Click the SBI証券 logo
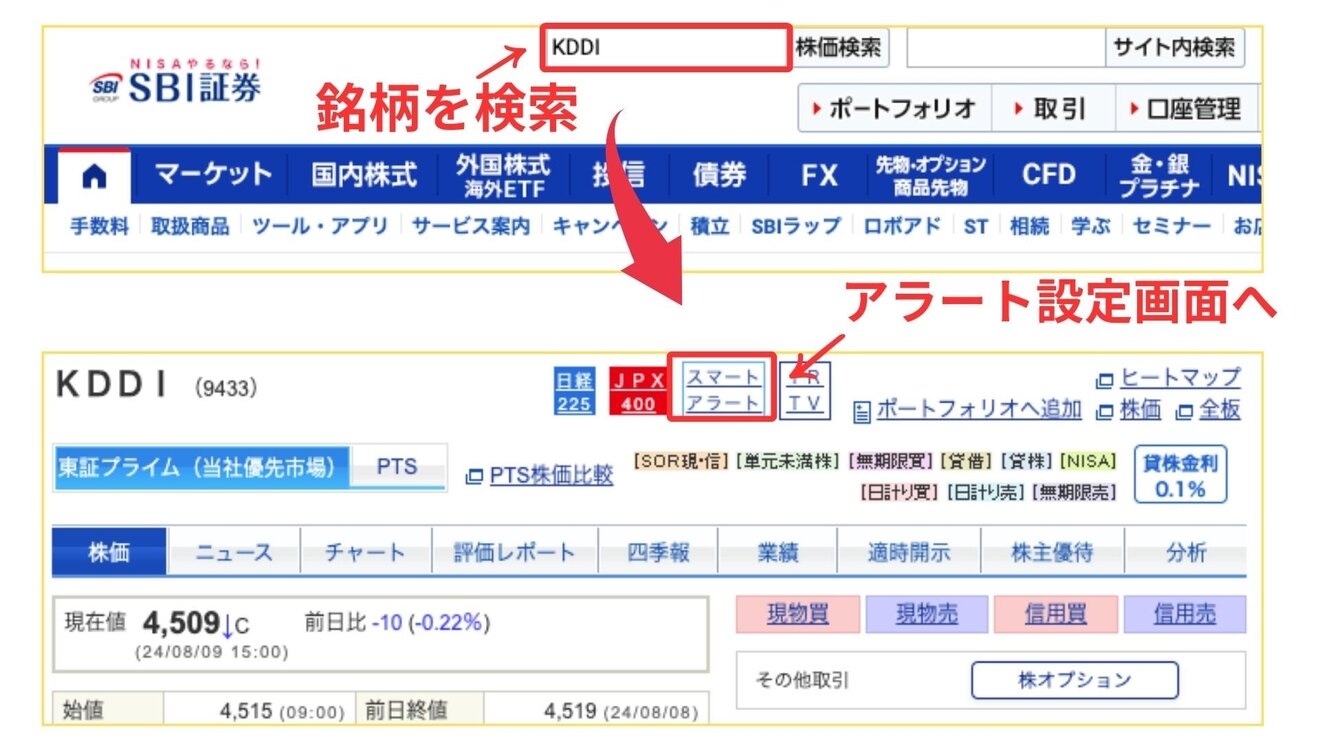This screenshot has height=743, width=1320. [175, 83]
